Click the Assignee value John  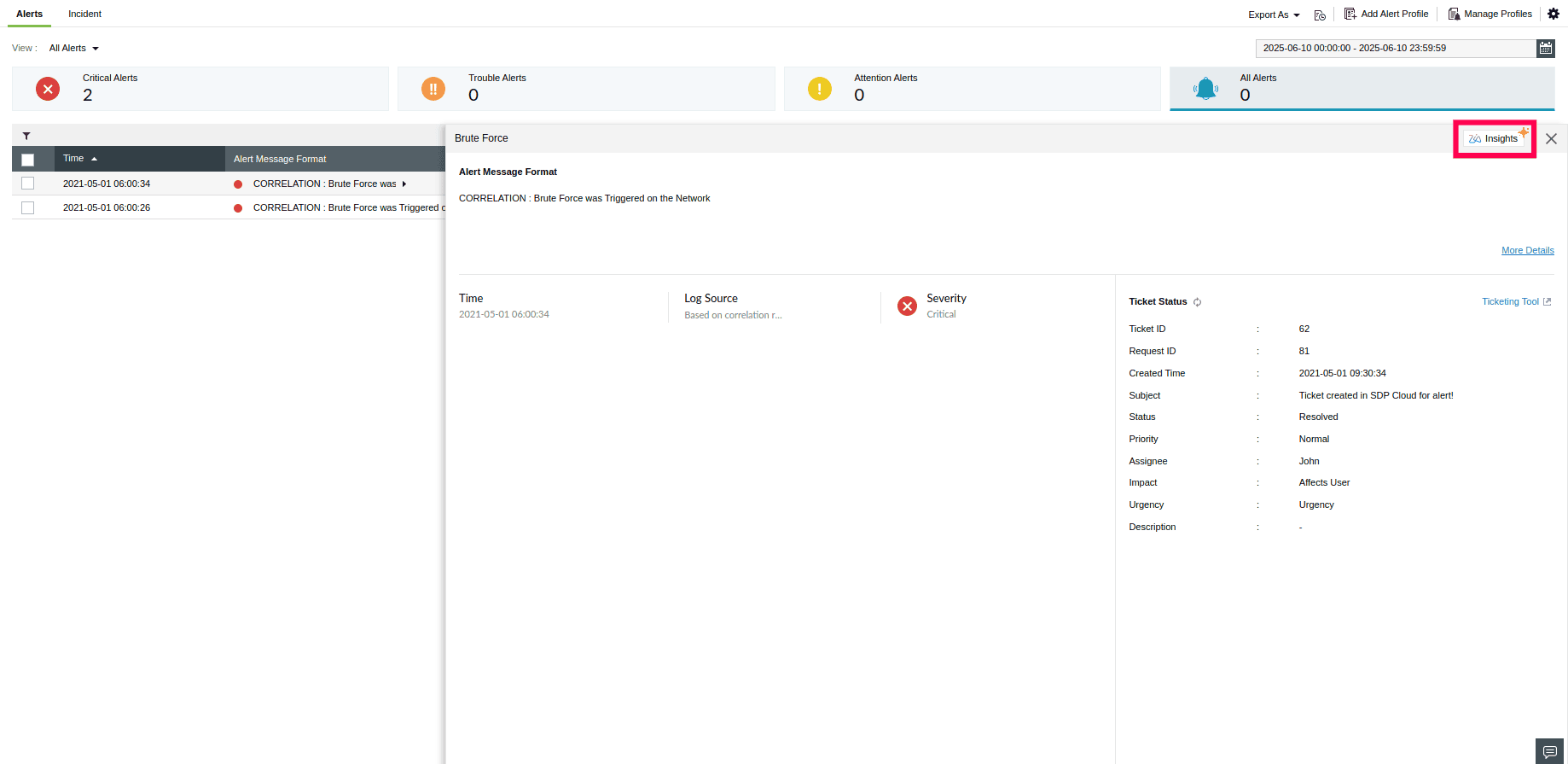tap(1309, 461)
